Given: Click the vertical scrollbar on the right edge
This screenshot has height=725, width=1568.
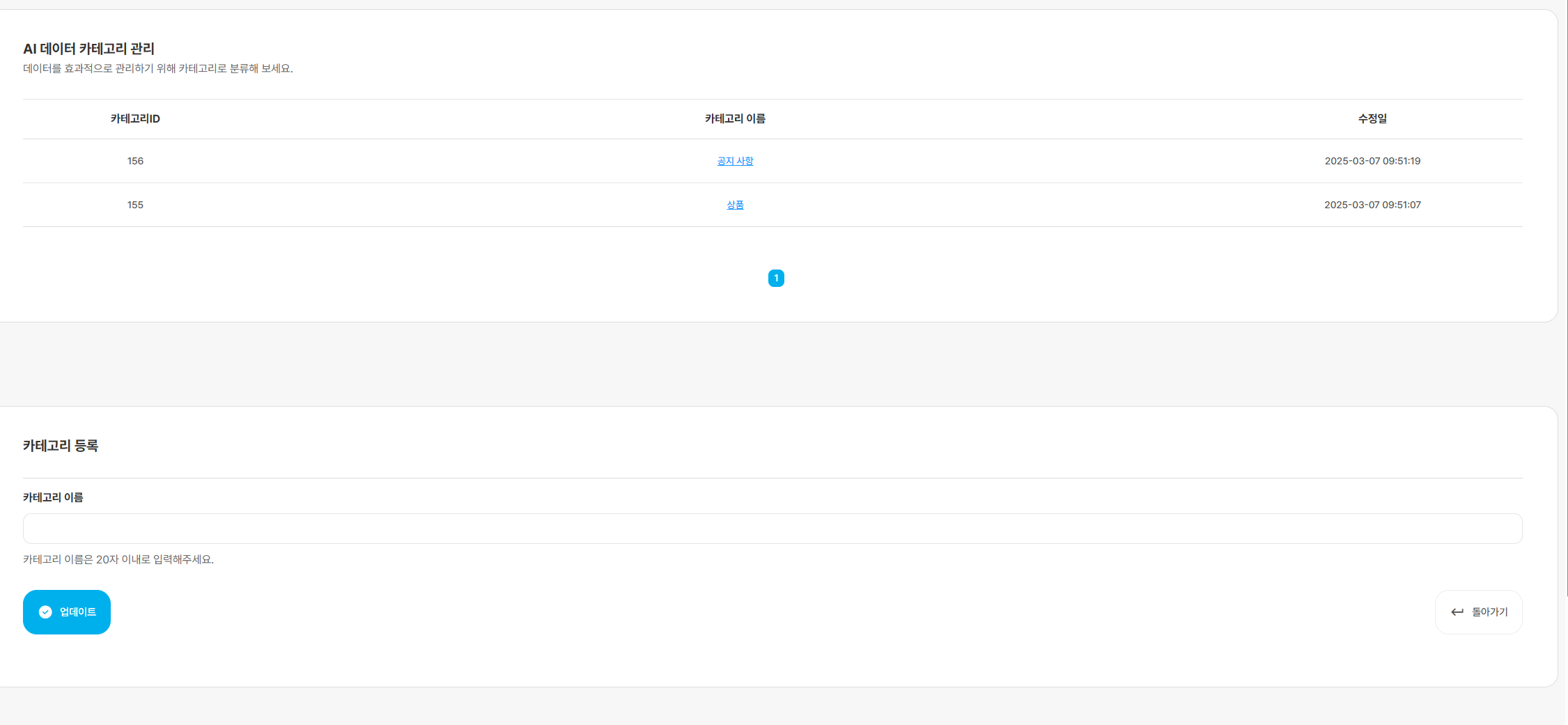Looking at the screenshot, I should click(1565, 299).
